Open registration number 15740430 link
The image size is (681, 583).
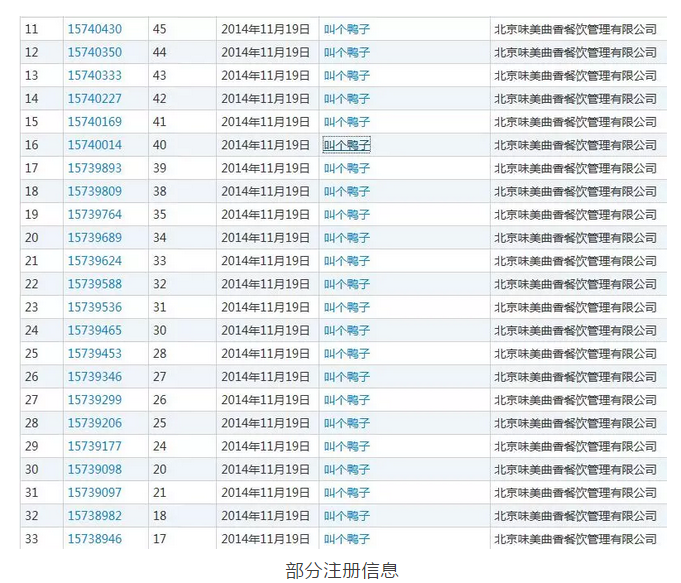(94, 29)
